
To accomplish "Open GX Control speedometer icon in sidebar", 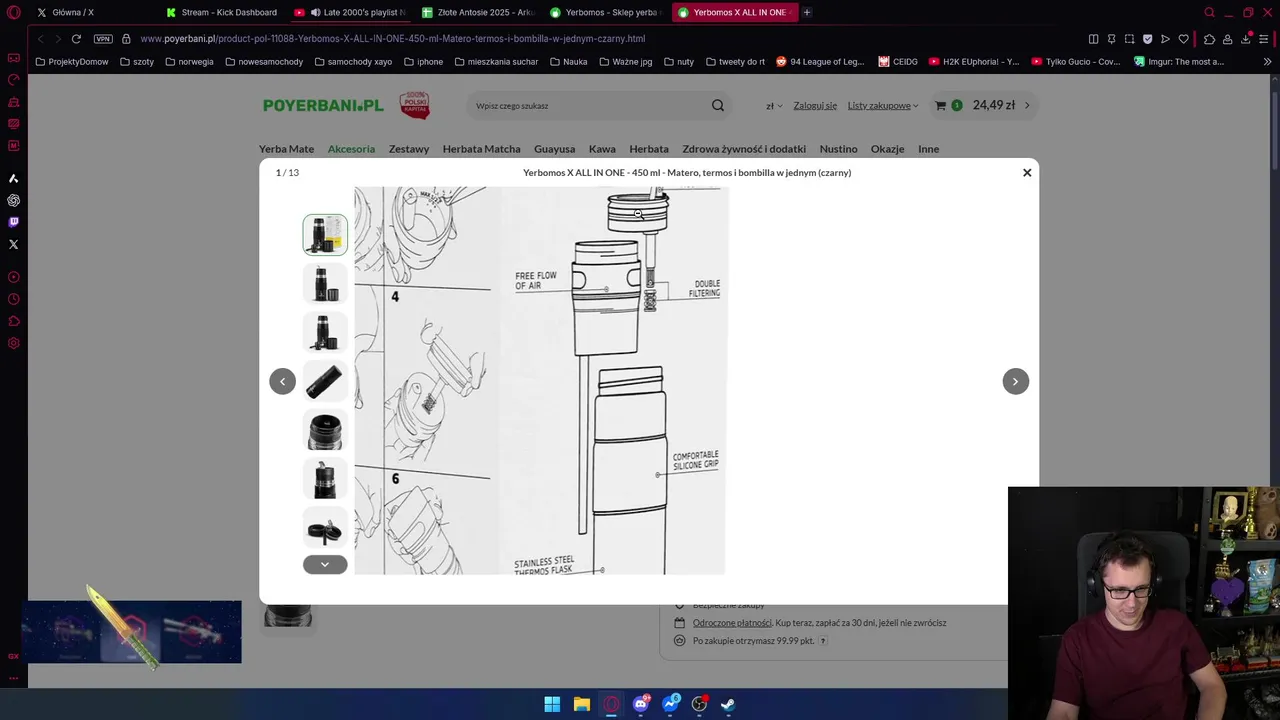I will pyautogui.click(x=13, y=80).
